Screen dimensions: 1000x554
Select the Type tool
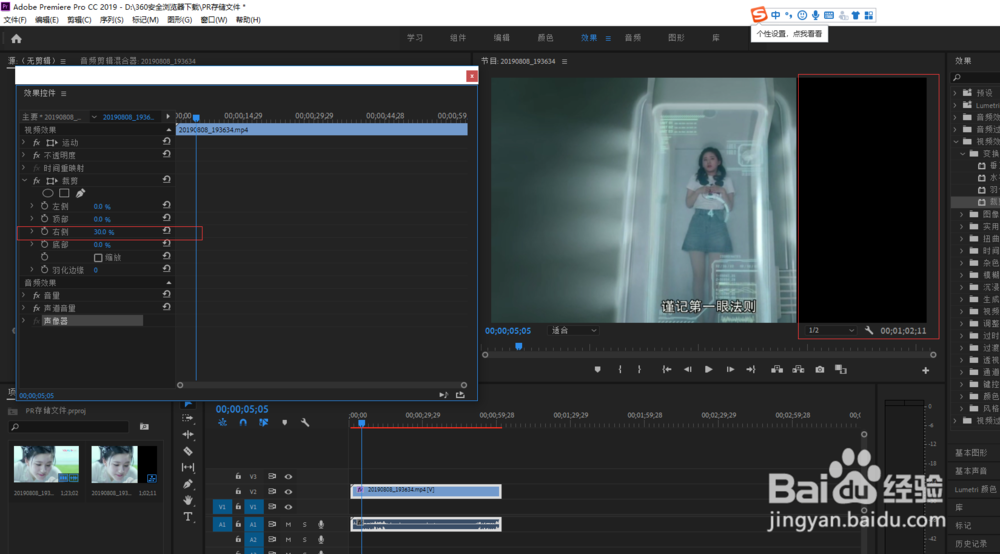[188, 517]
